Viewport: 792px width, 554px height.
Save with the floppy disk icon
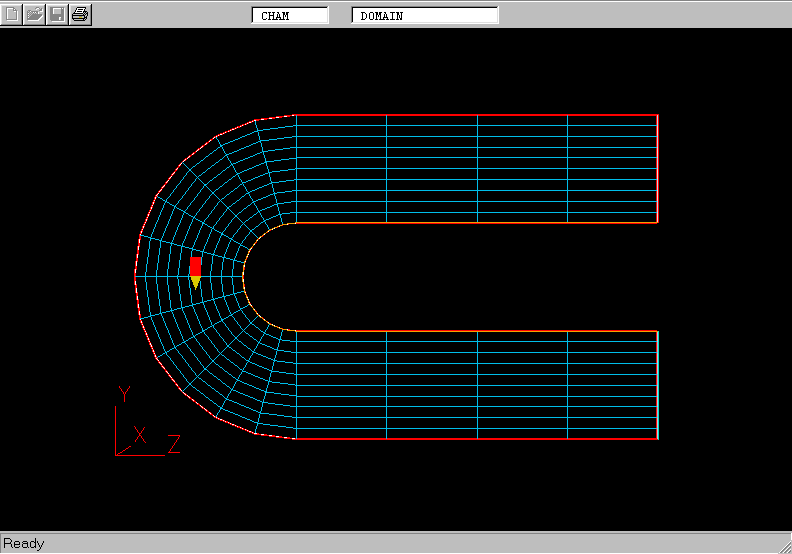[x=58, y=14]
